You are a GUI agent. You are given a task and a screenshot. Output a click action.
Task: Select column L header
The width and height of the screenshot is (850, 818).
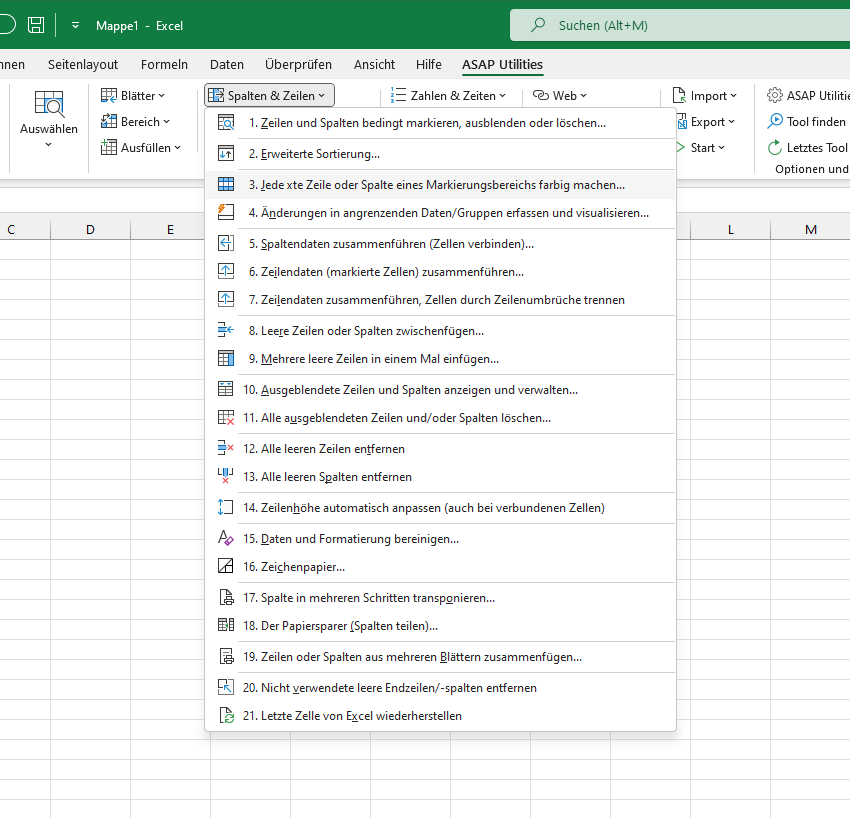(x=730, y=229)
